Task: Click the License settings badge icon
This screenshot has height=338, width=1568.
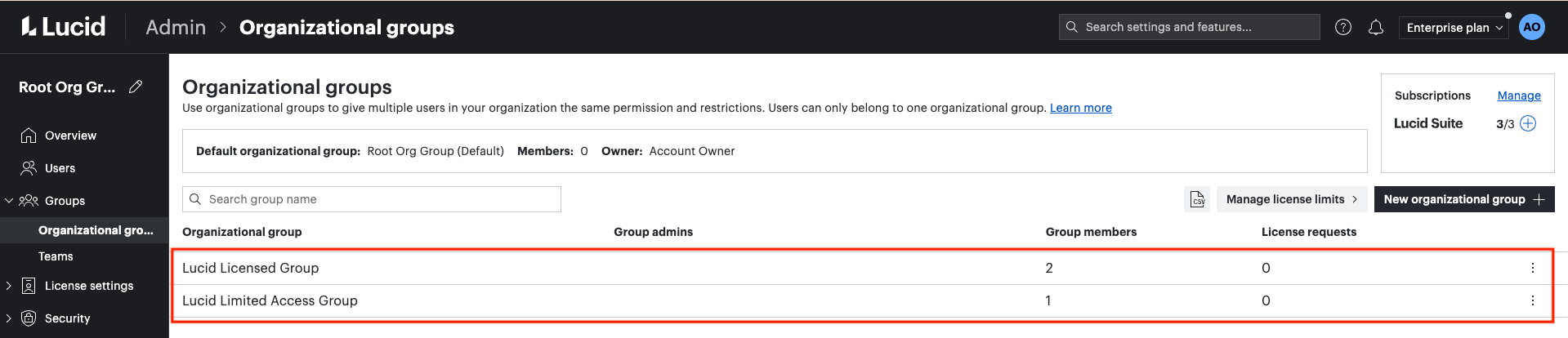Action: [x=29, y=286]
